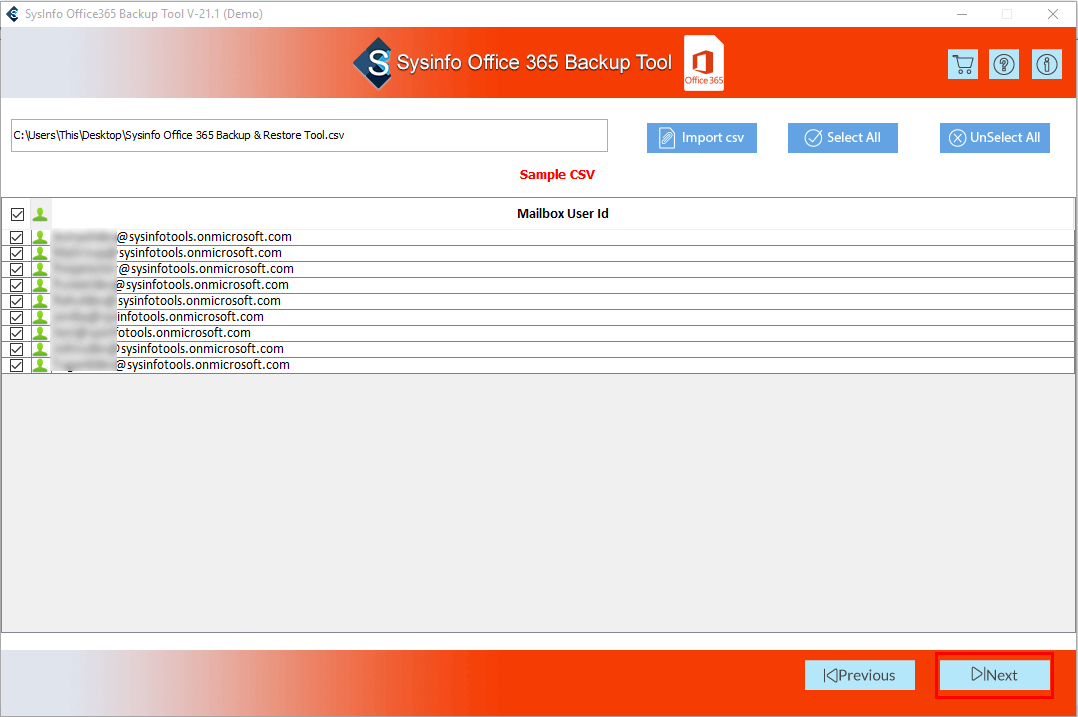Click the Sysinfo S logo in the banner
This screenshot has height=717, width=1078.
coord(373,63)
